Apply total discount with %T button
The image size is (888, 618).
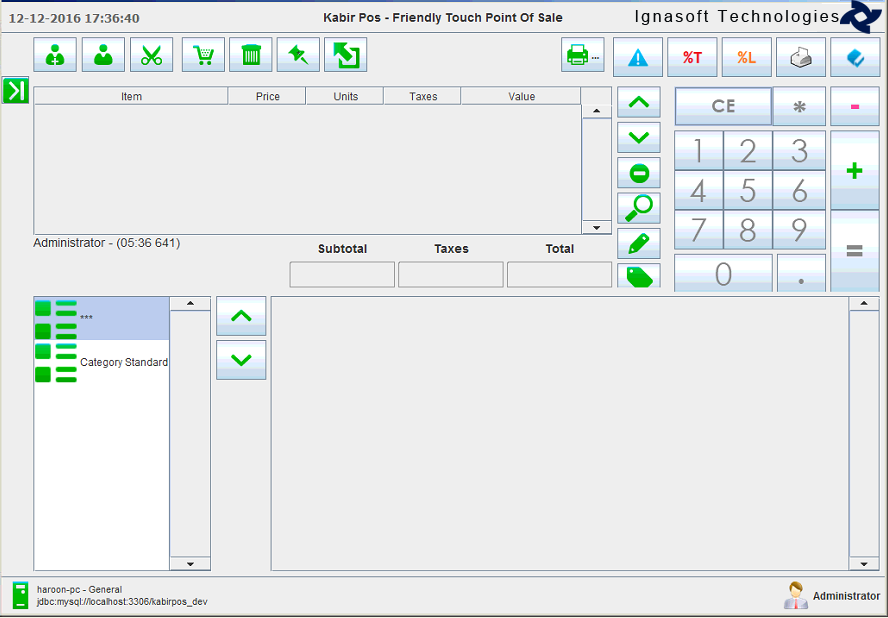[692, 57]
